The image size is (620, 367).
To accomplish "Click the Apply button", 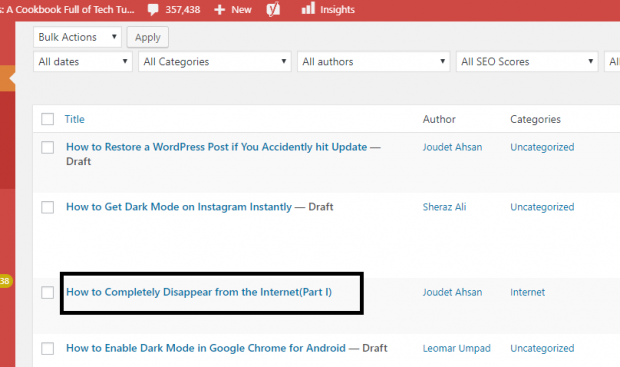I will click(147, 37).
